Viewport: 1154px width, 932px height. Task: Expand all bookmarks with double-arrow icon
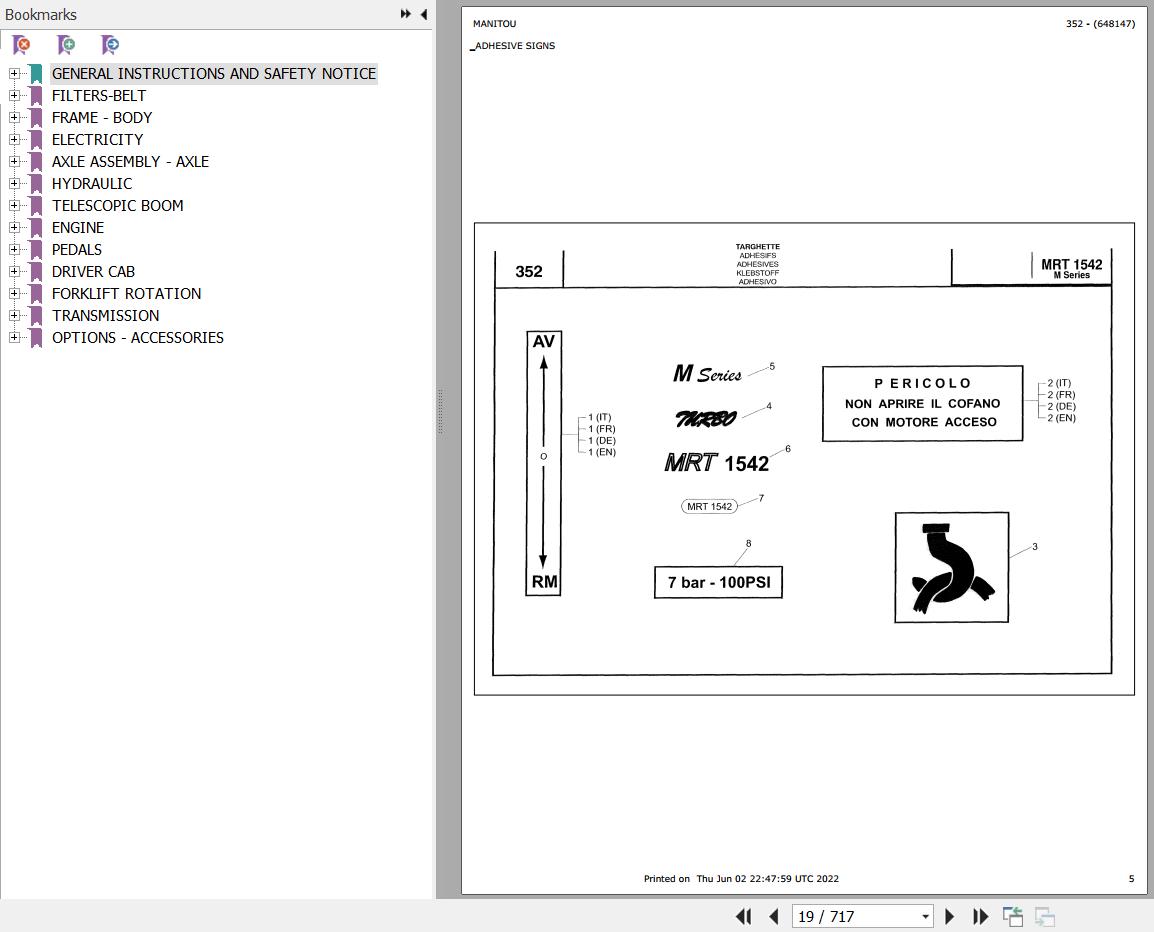[406, 14]
